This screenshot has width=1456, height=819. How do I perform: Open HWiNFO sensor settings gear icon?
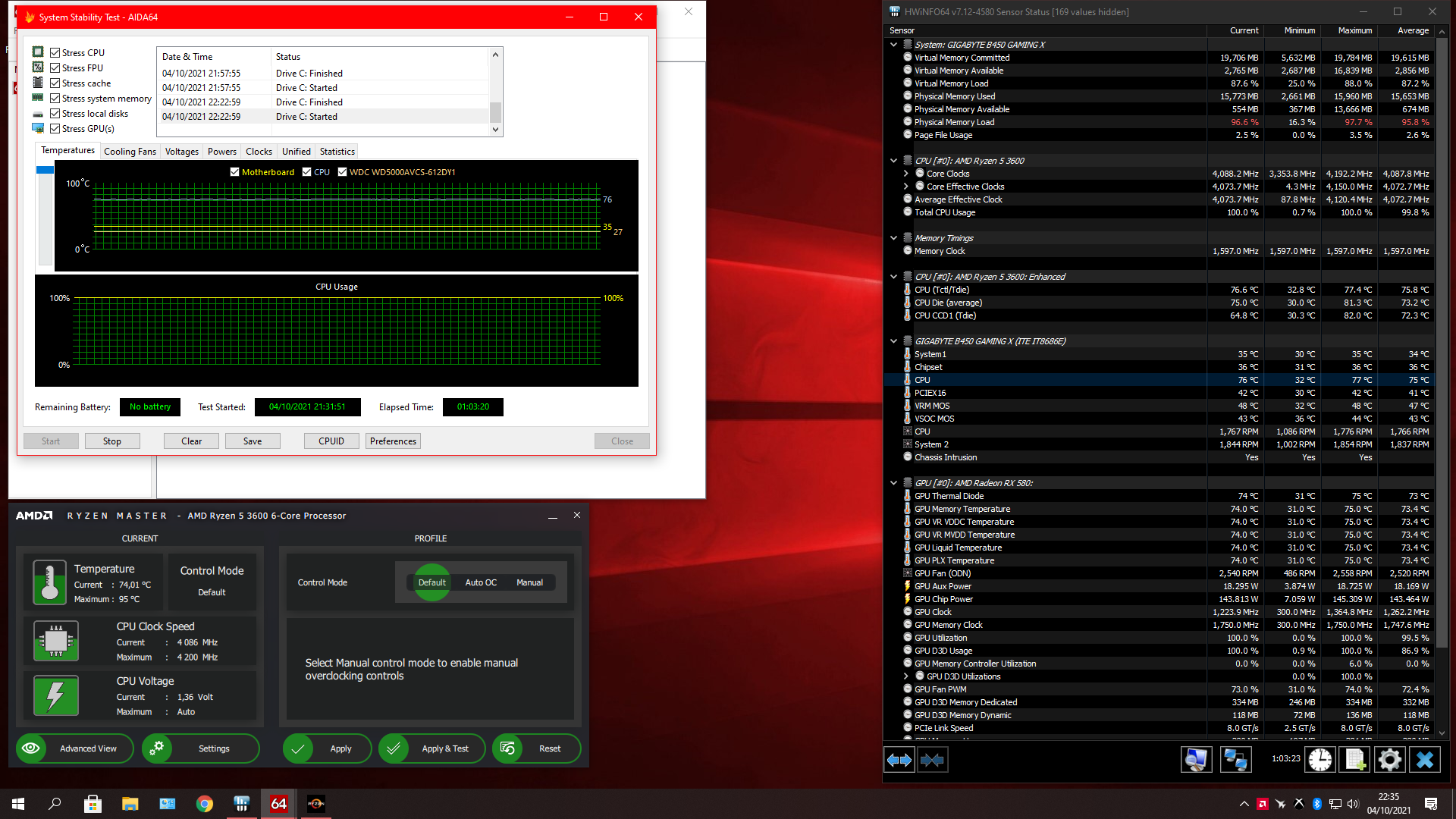click(1390, 760)
